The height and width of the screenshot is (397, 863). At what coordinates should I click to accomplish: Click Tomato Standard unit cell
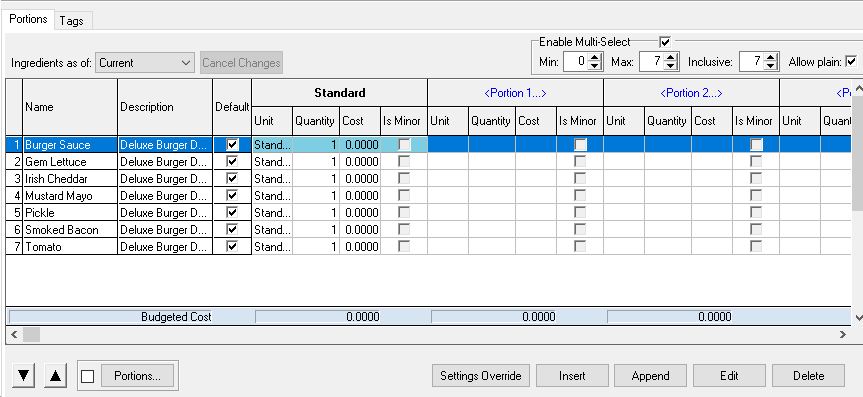(272, 247)
